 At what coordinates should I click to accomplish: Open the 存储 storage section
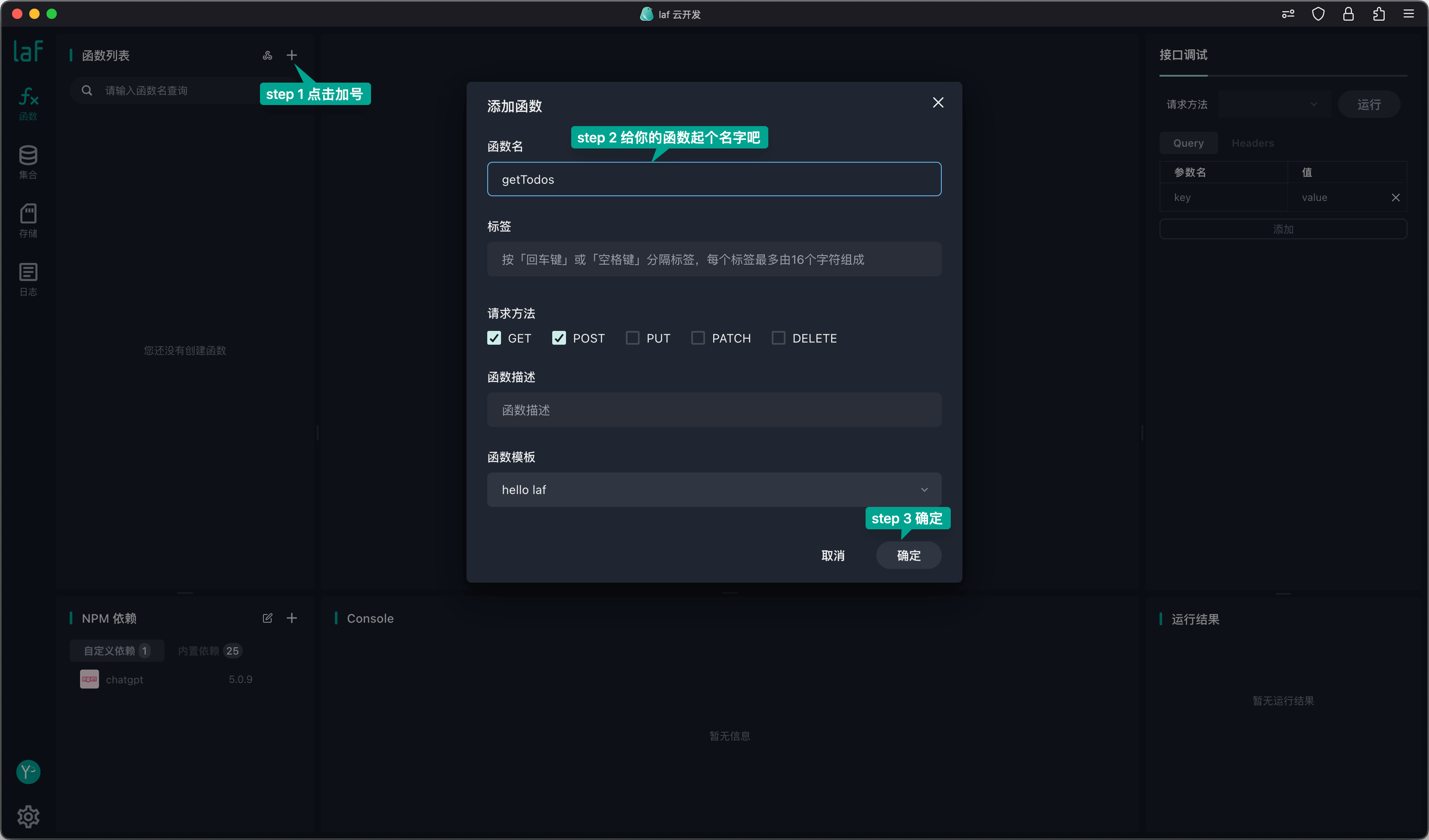point(28,220)
